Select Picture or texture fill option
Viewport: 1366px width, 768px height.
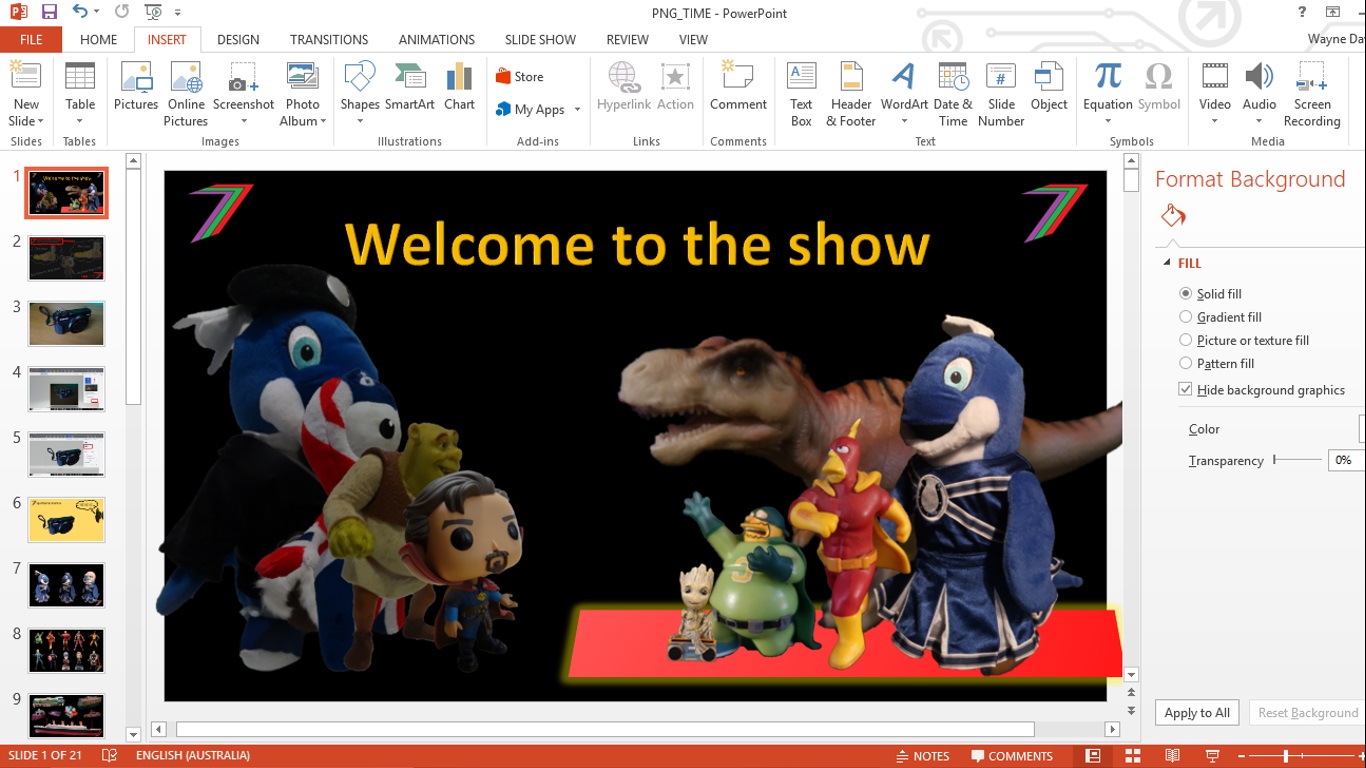click(x=1244, y=340)
